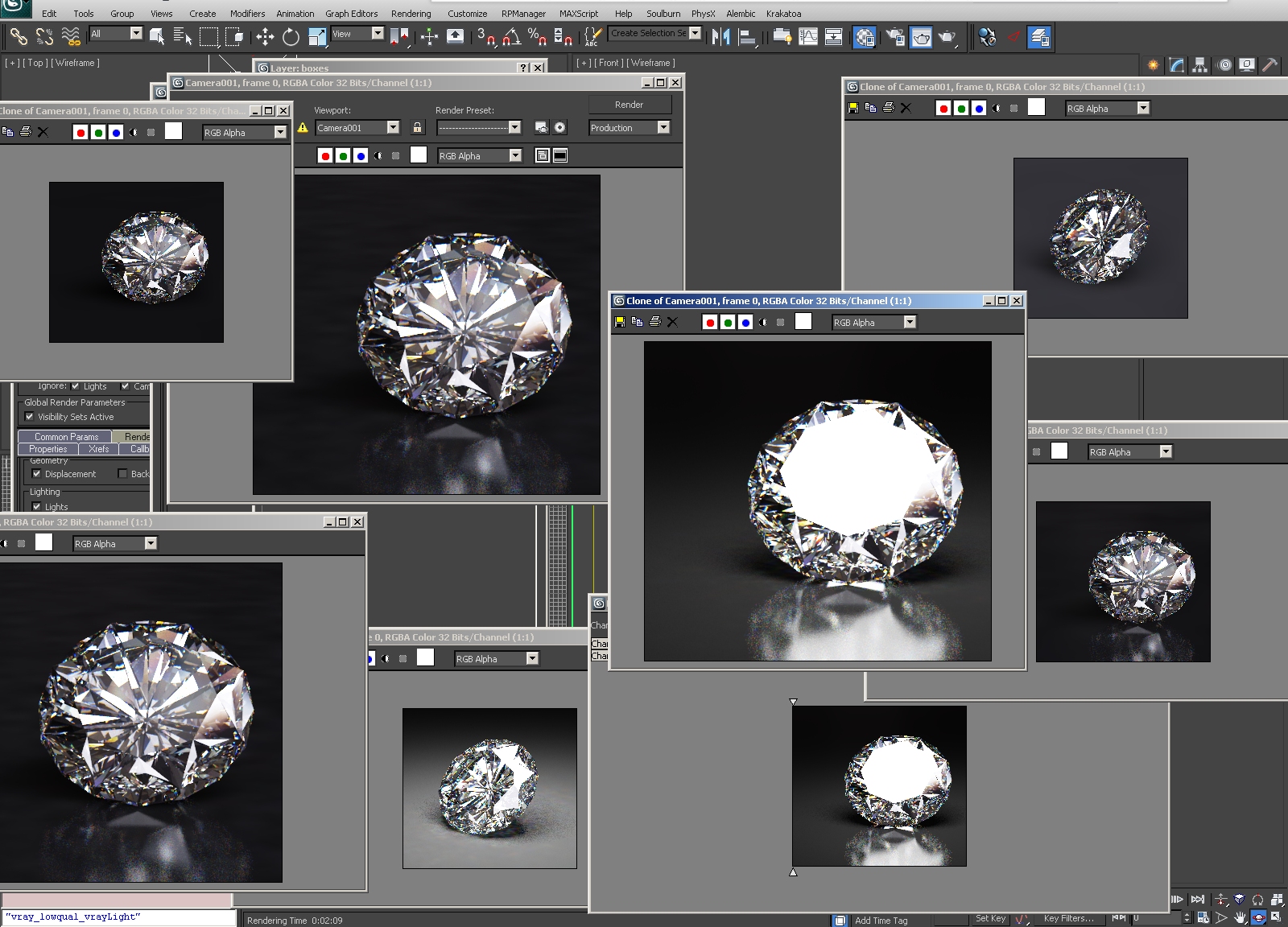Open the Utilities hammer panel icon
Viewport: 1288px width, 927px height.
[x=1269, y=65]
